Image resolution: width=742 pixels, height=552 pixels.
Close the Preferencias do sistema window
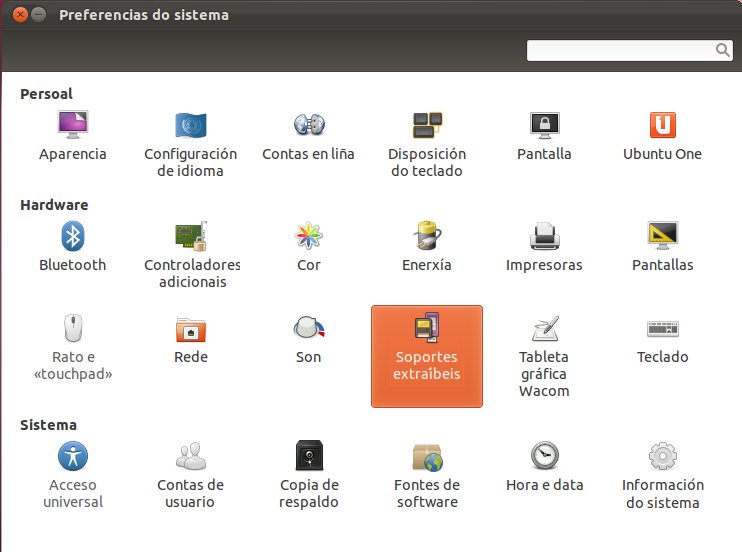tap(20, 15)
